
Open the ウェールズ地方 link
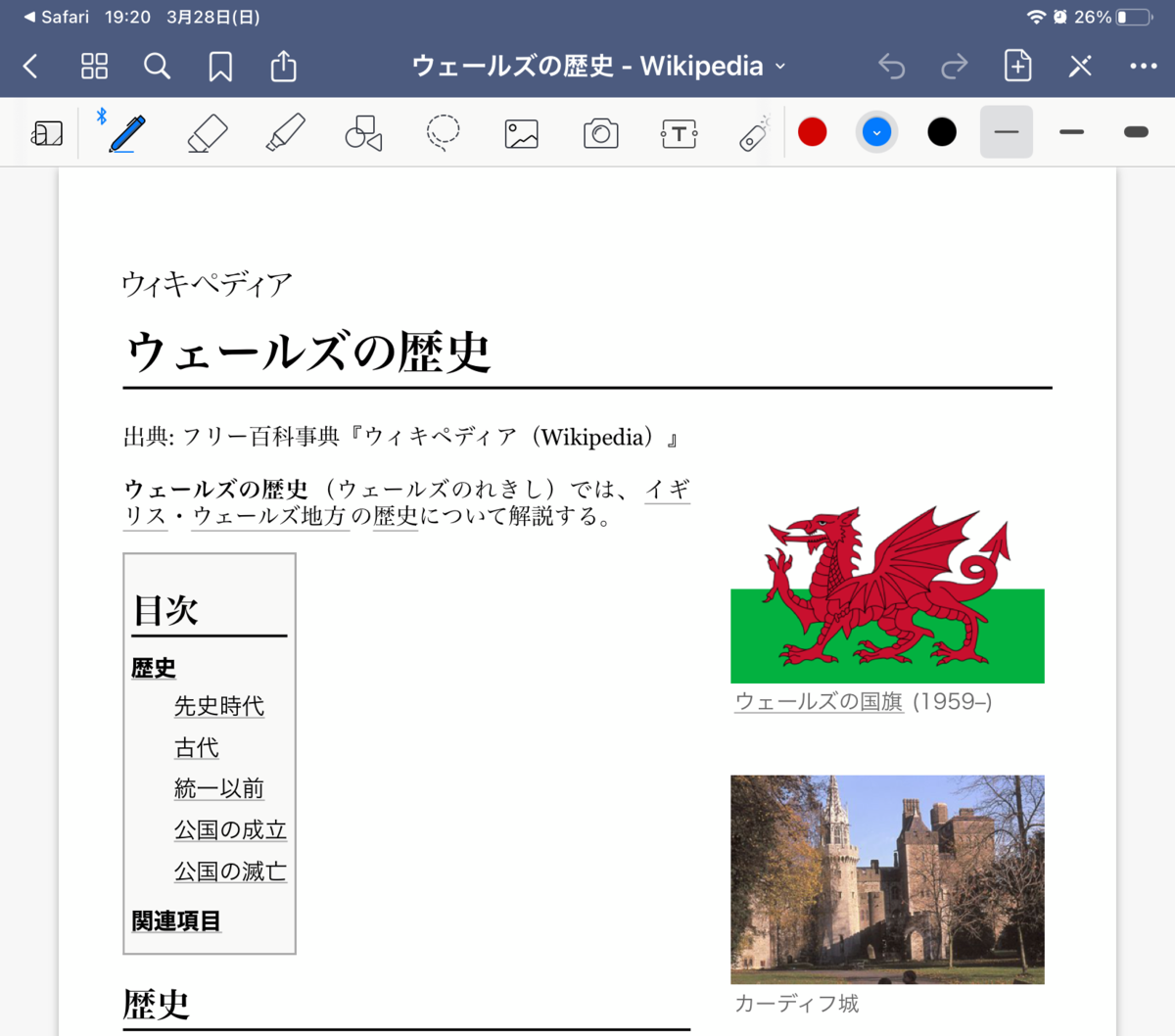coord(270,516)
